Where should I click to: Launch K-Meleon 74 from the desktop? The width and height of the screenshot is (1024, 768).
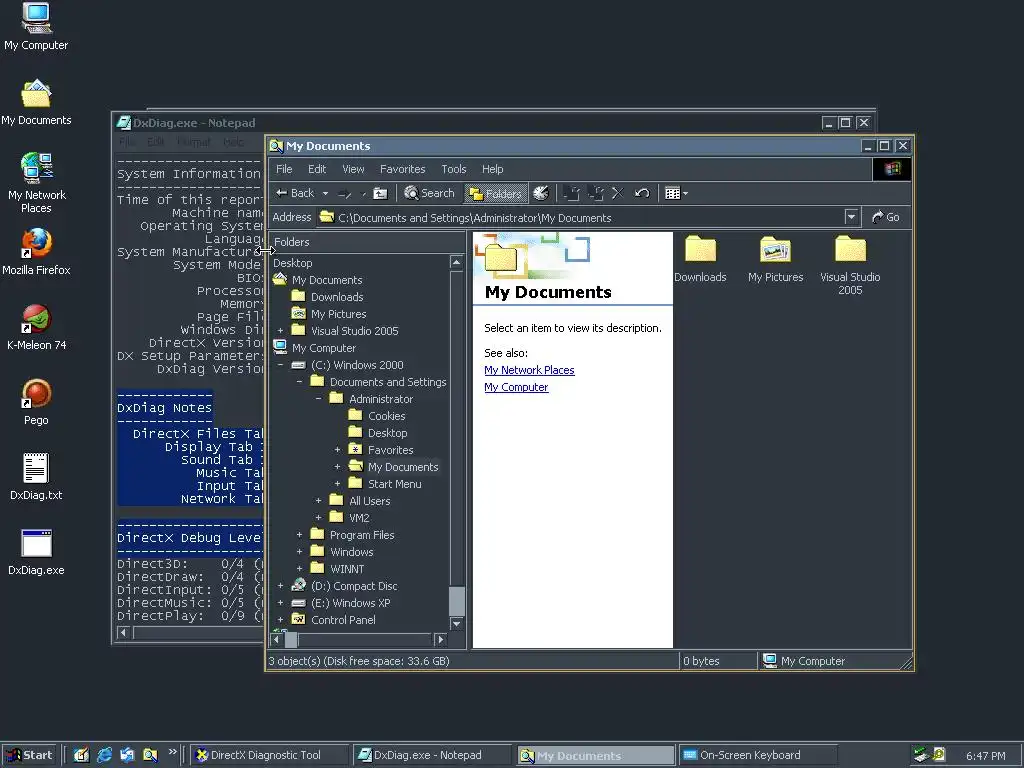[x=36, y=327]
